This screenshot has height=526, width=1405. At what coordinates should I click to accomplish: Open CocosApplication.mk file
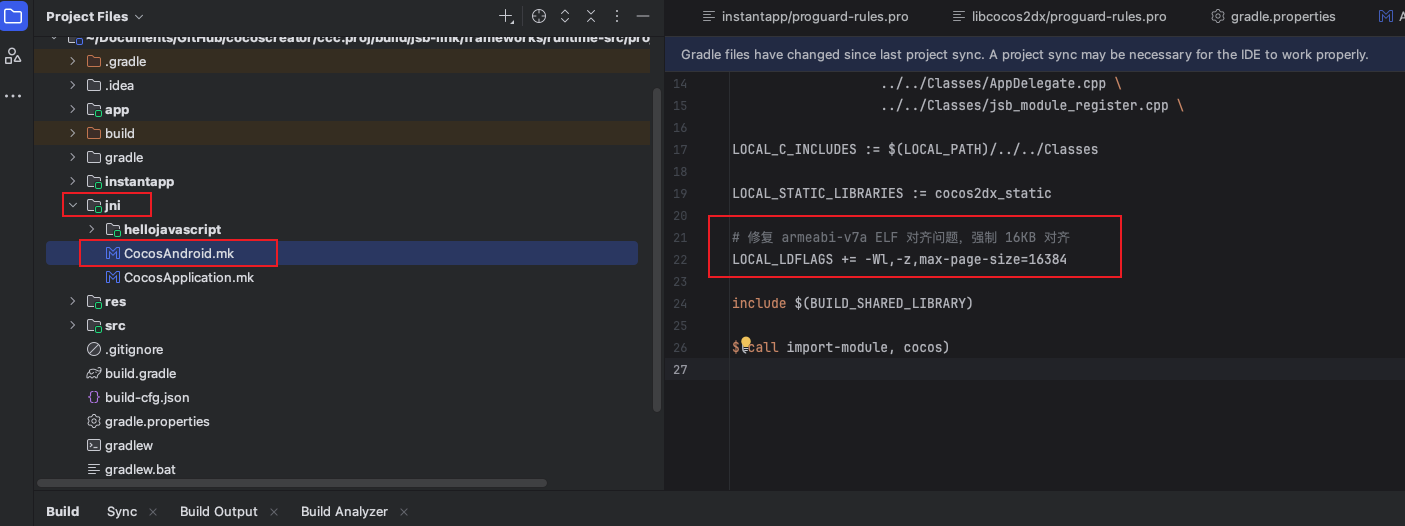pos(188,278)
